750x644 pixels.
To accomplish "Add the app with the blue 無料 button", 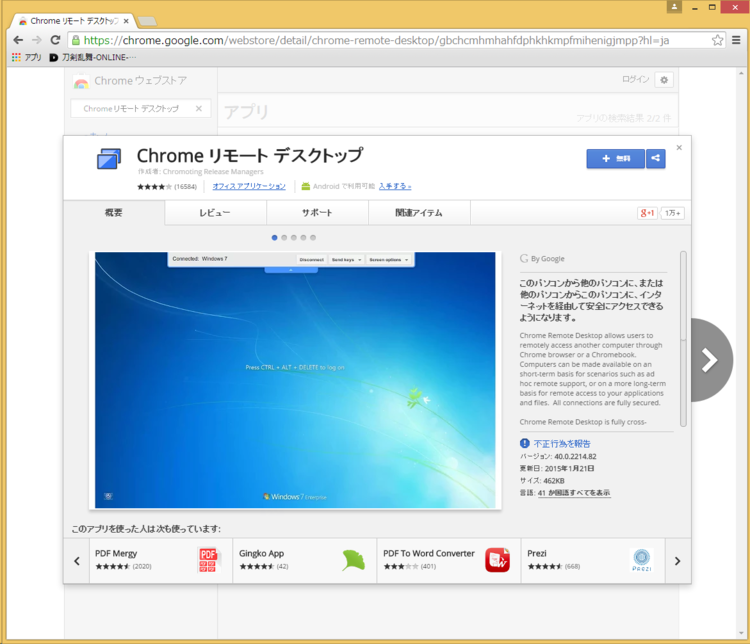I will (616, 158).
